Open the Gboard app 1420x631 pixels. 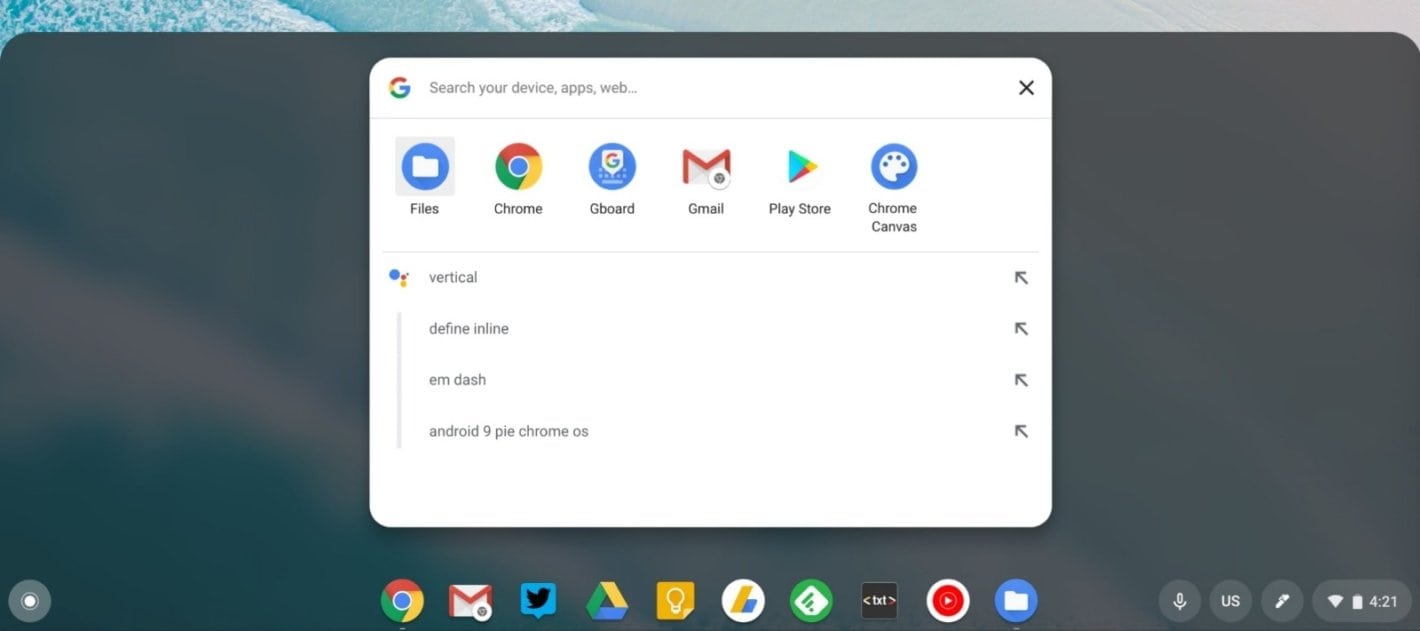pos(612,178)
